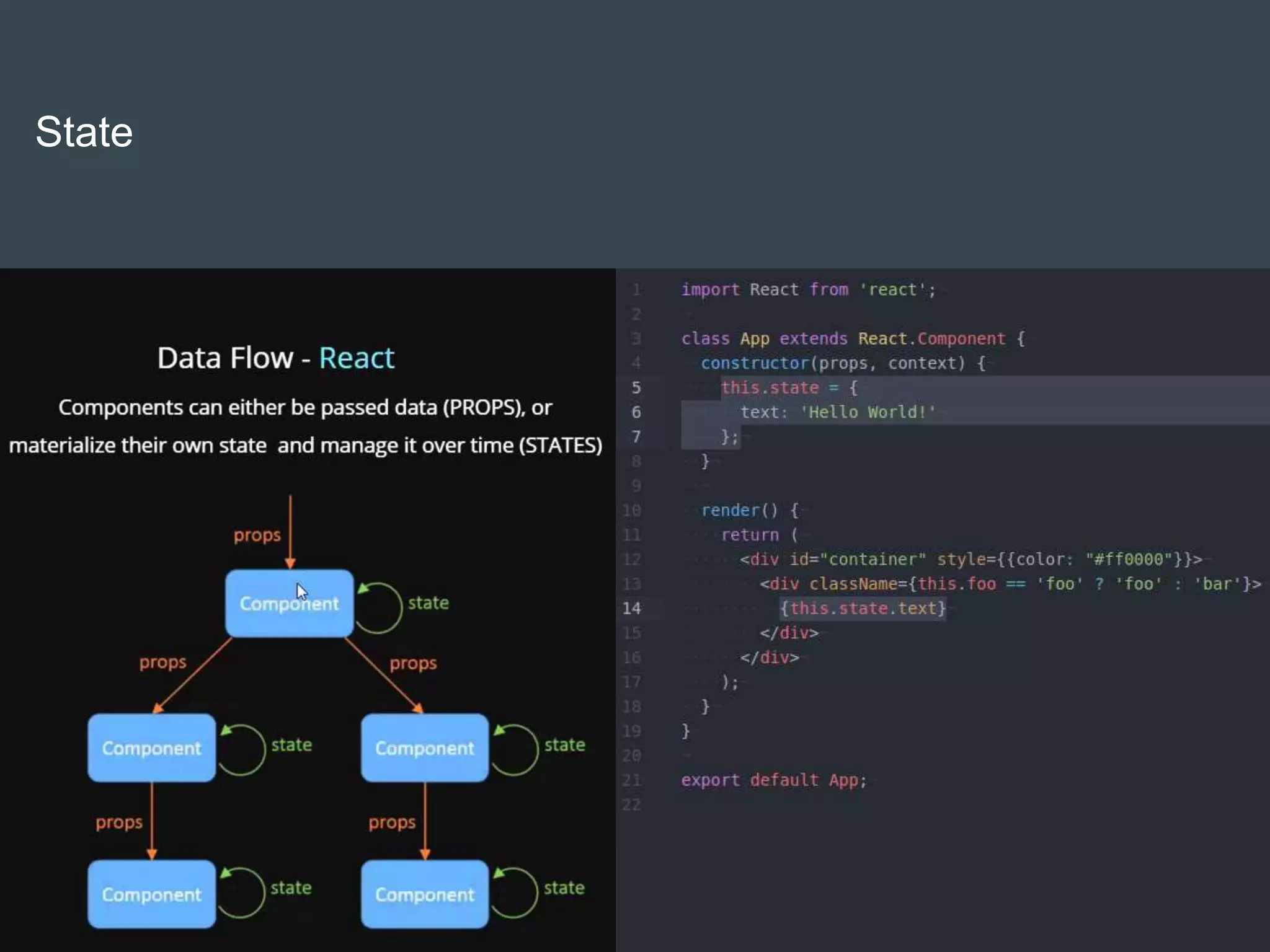Click the '#ff0000' color value in code
Viewport: 1270px width, 952px height.
click(1129, 559)
